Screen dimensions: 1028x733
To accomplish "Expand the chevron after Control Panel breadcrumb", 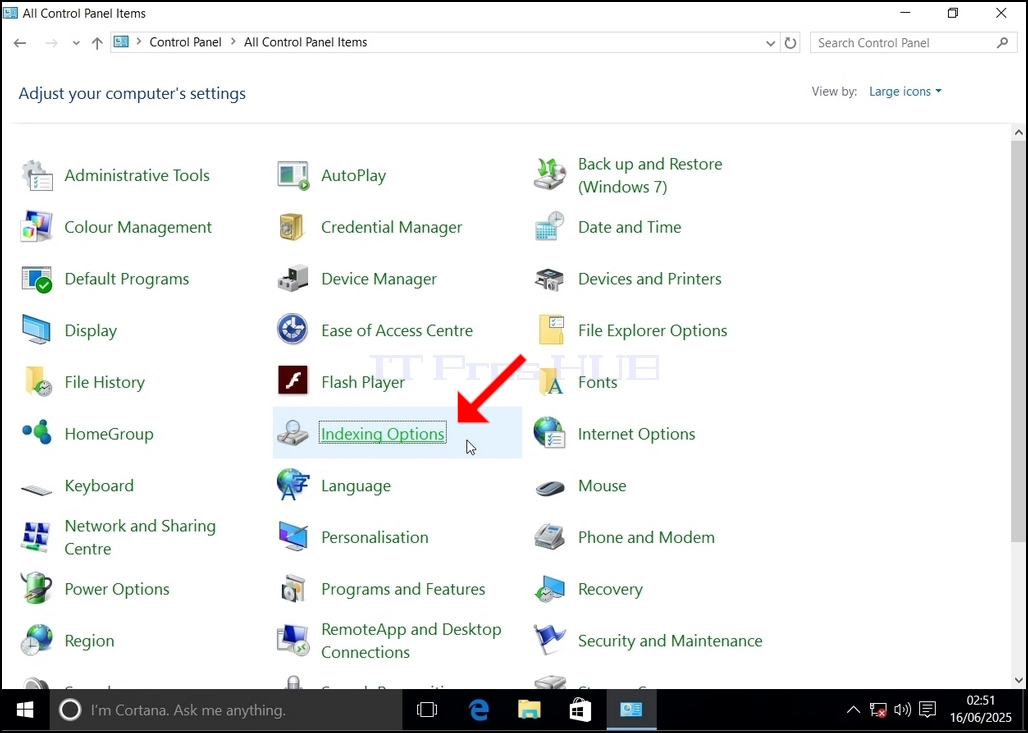I will [x=233, y=42].
